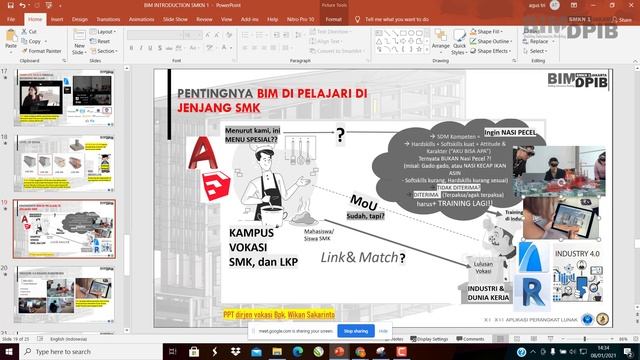Click the zoom slider handle
The image size is (640, 360).
point(584,339)
